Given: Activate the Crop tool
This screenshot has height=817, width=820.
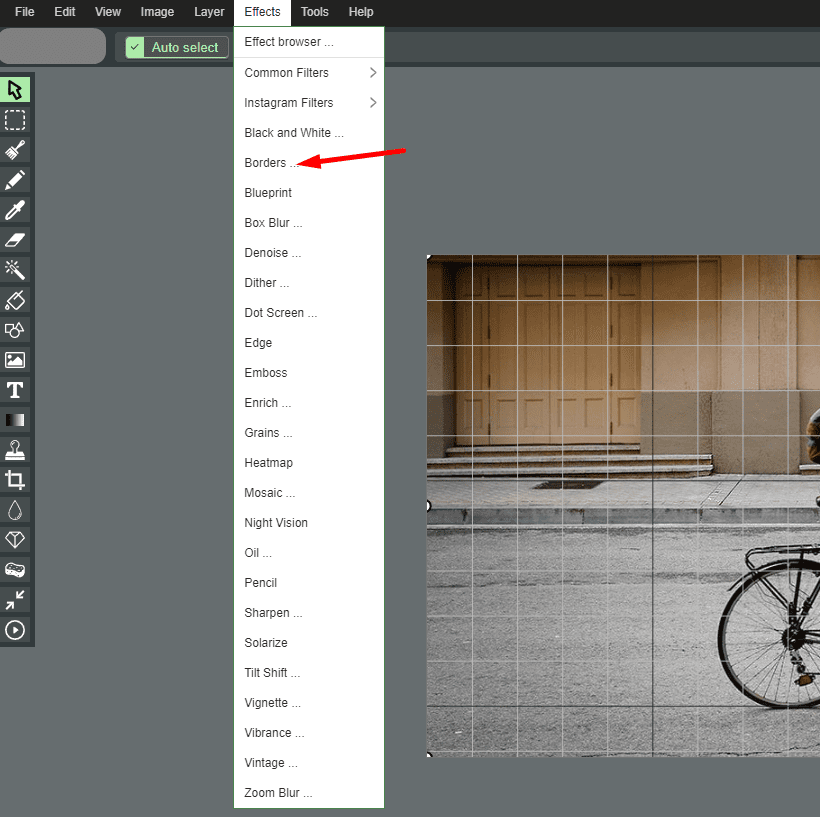Looking at the screenshot, I should [x=15, y=480].
